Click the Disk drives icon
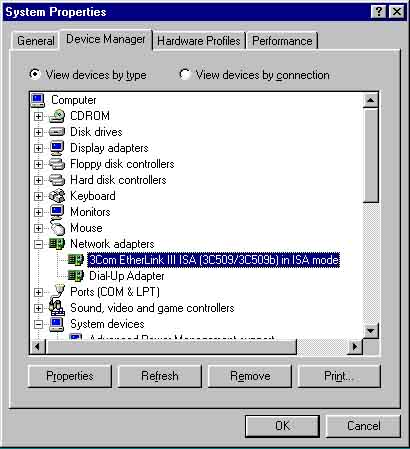 click(x=57, y=132)
